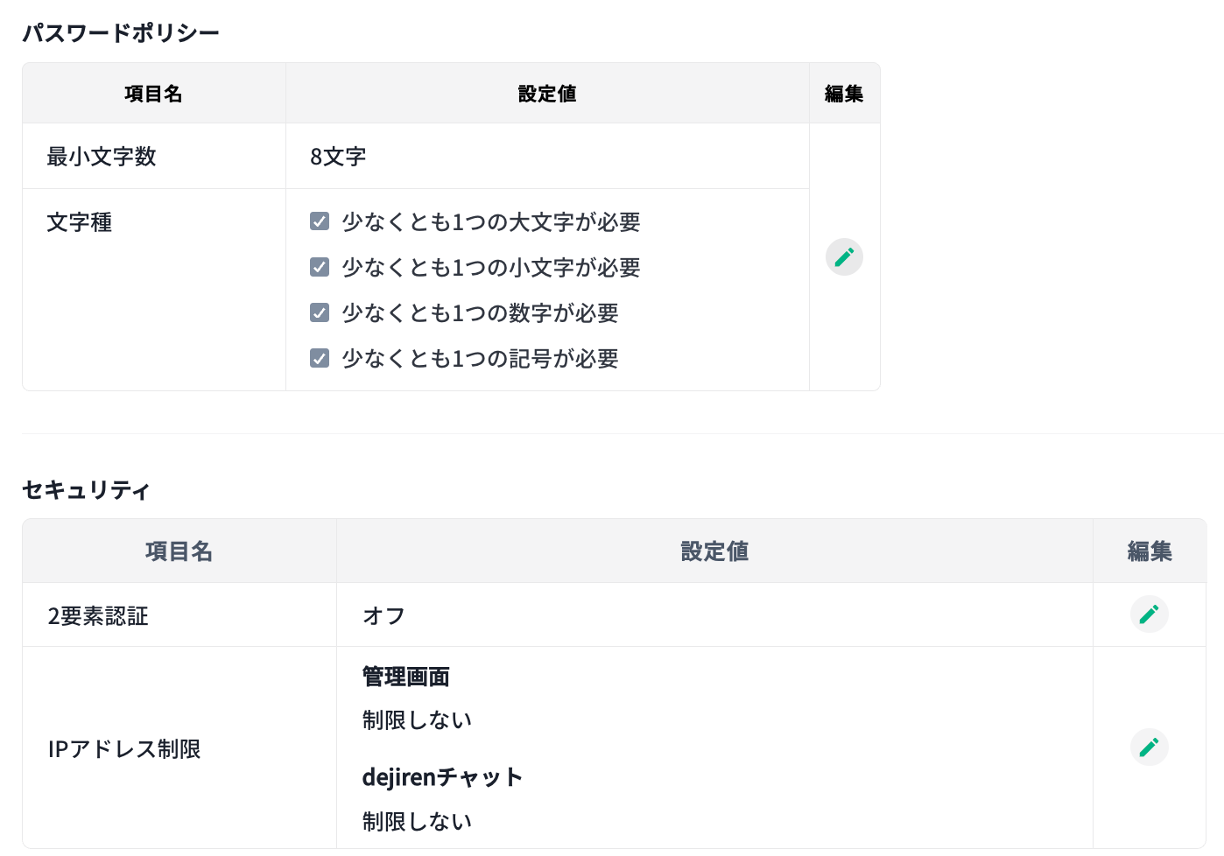The height and width of the screenshot is (856, 1224).
Task: Uncheck the 記号が必要 checkbox
Action: point(320,358)
